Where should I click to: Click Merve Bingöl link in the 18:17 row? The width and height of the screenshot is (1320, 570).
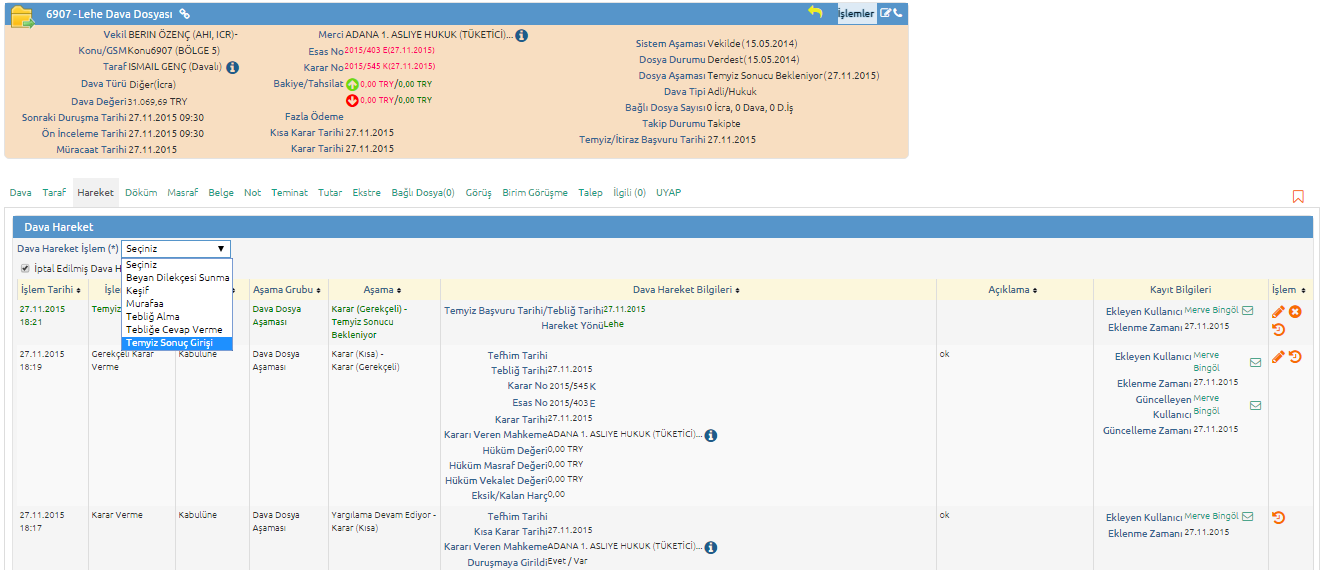click(1211, 516)
